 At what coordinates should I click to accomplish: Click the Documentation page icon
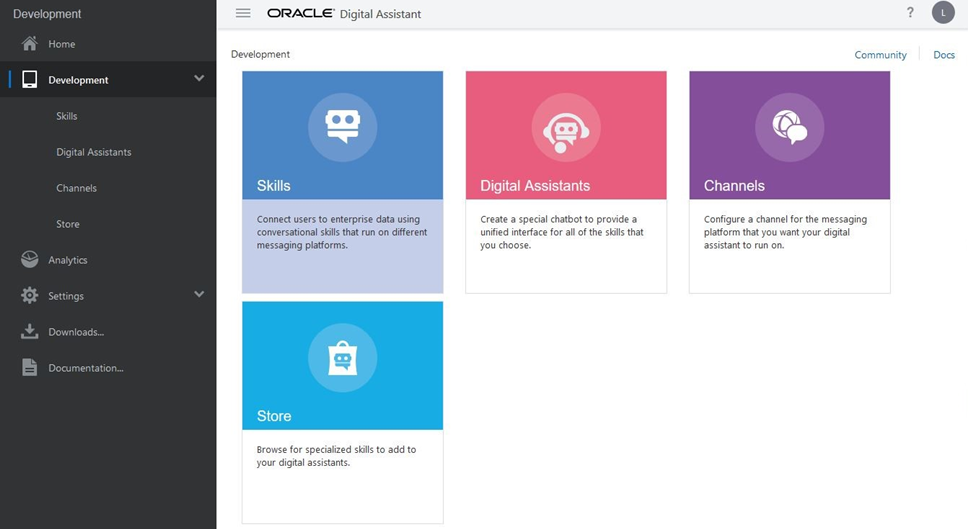[x=29, y=367]
